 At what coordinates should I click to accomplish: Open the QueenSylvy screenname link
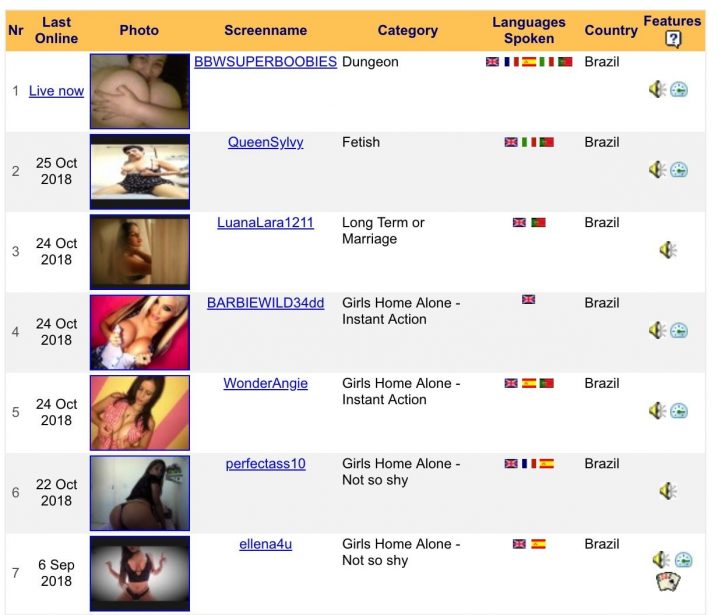click(x=266, y=142)
